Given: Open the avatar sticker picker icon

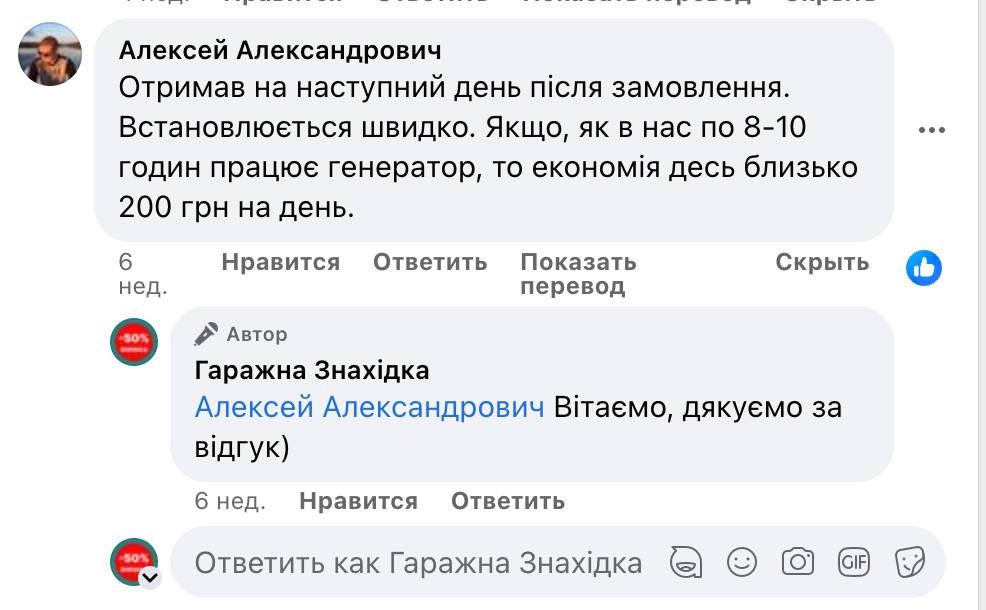Looking at the screenshot, I should pos(685,562).
